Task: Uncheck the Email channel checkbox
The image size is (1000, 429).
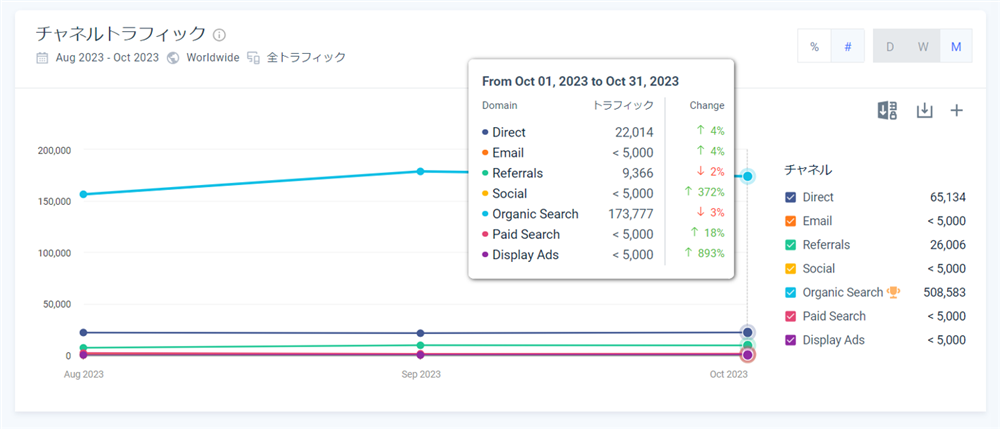Action: [x=791, y=221]
